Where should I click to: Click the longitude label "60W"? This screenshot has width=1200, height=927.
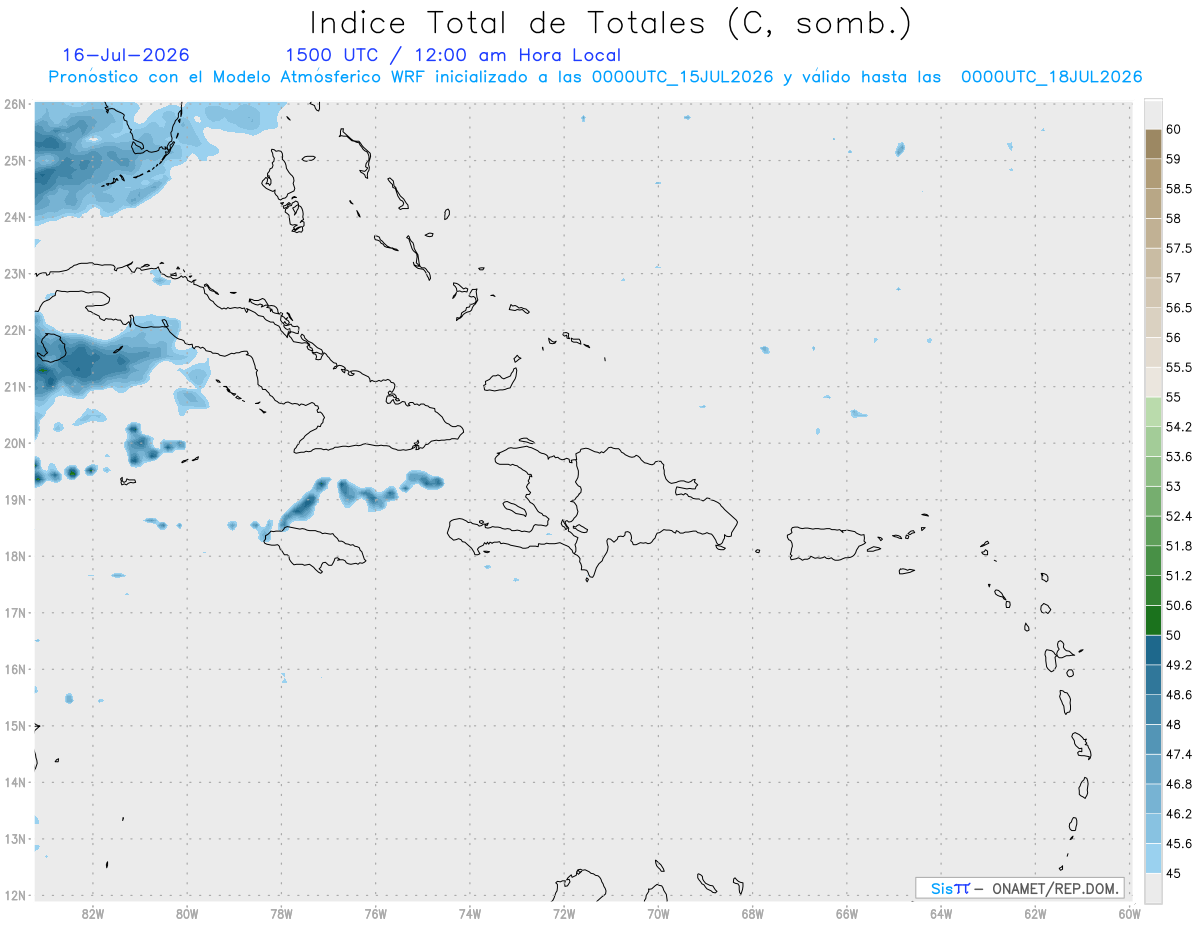click(1130, 913)
